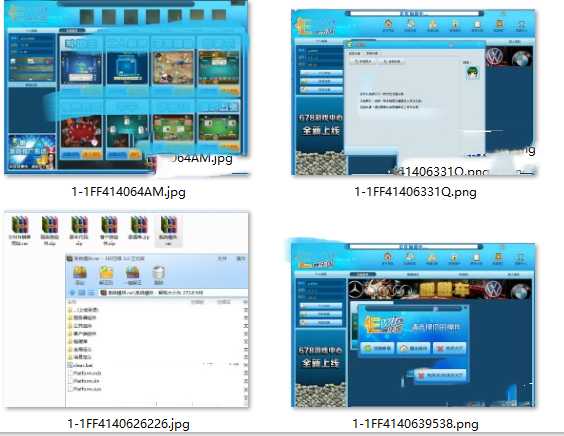564x436 pixels.
Task: Click the 1-1FF4140626226.jpg file name label
Action: (128, 423)
